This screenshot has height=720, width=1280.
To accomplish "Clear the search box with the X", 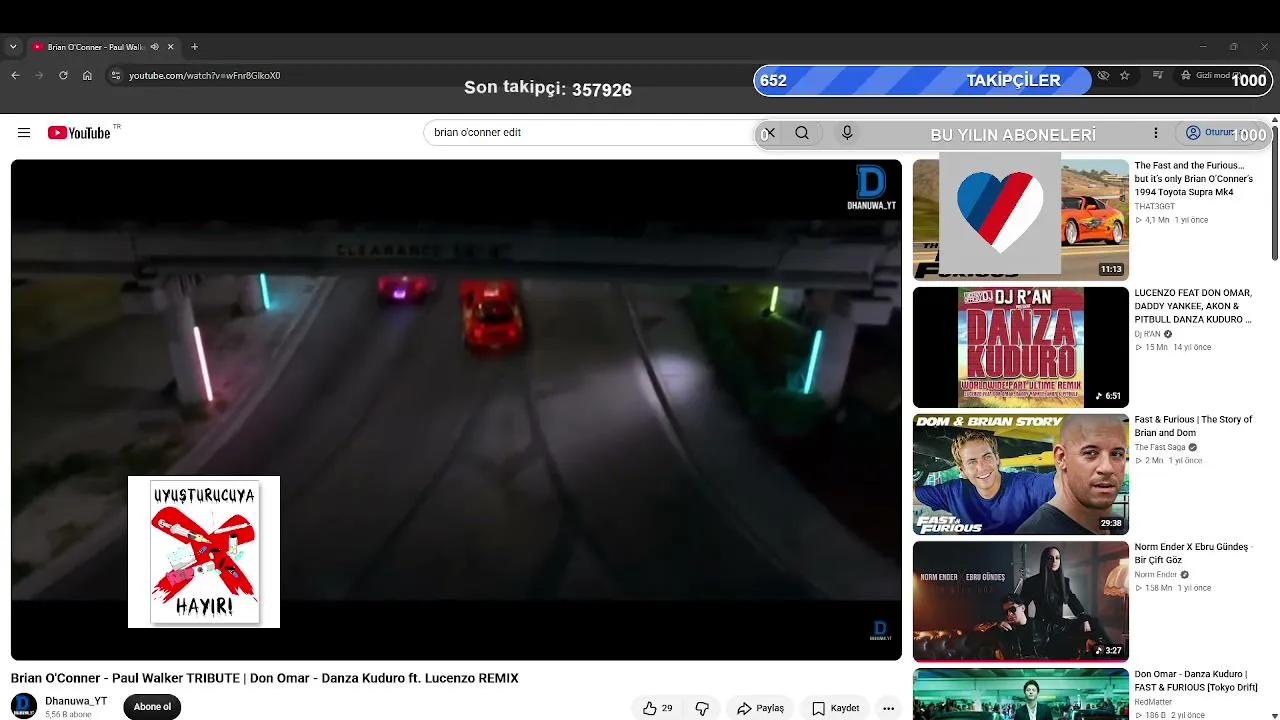I will pyautogui.click(x=768, y=133).
